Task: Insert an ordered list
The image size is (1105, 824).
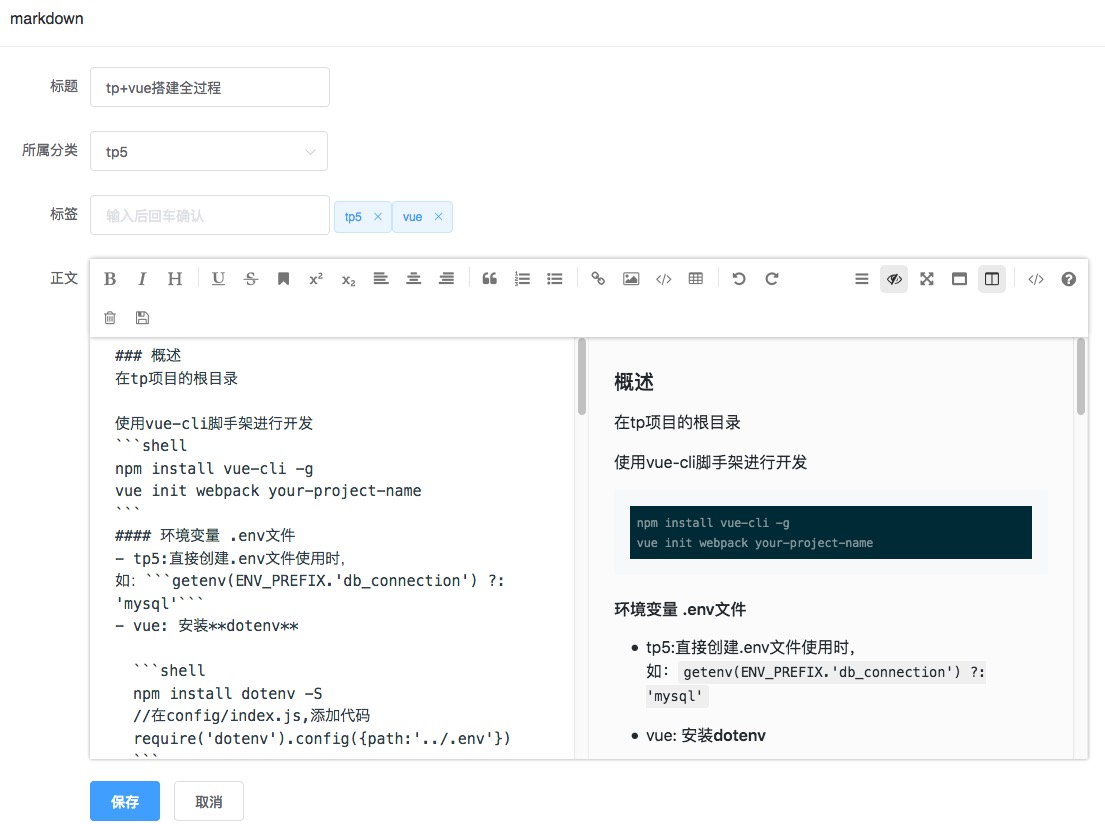Action: click(x=522, y=279)
